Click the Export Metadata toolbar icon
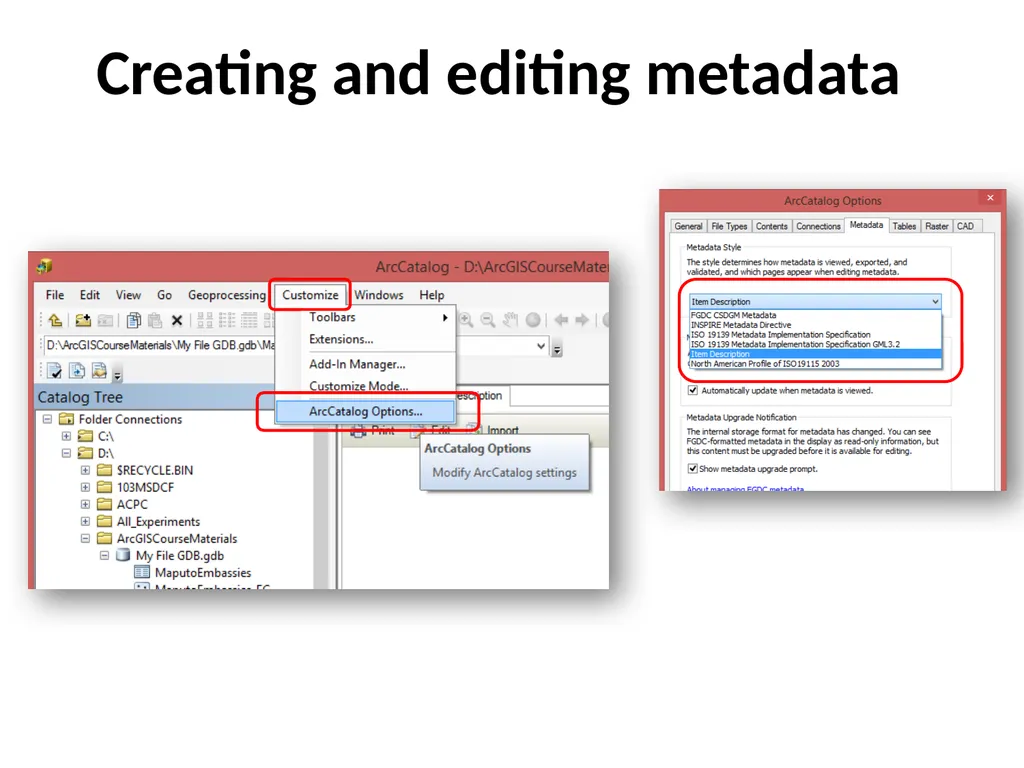The image size is (1024, 768). pos(77,370)
